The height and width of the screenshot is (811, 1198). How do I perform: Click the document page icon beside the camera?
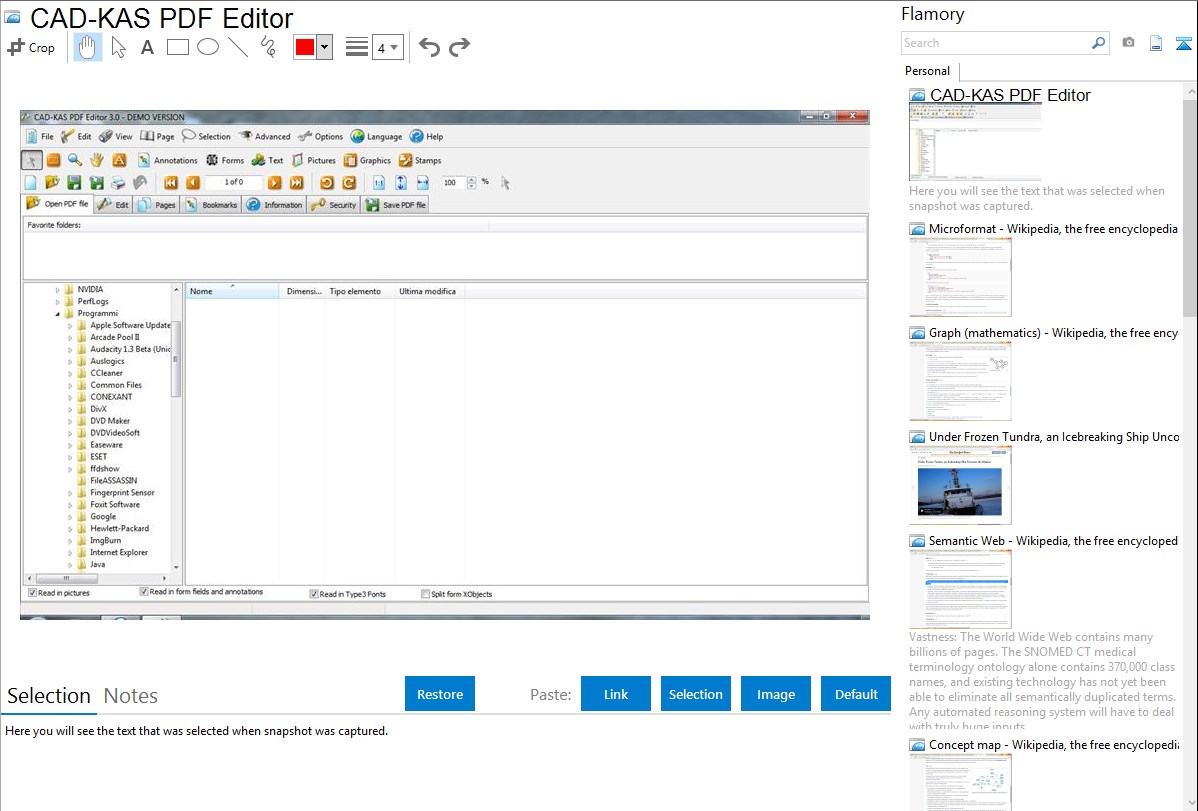1156,43
